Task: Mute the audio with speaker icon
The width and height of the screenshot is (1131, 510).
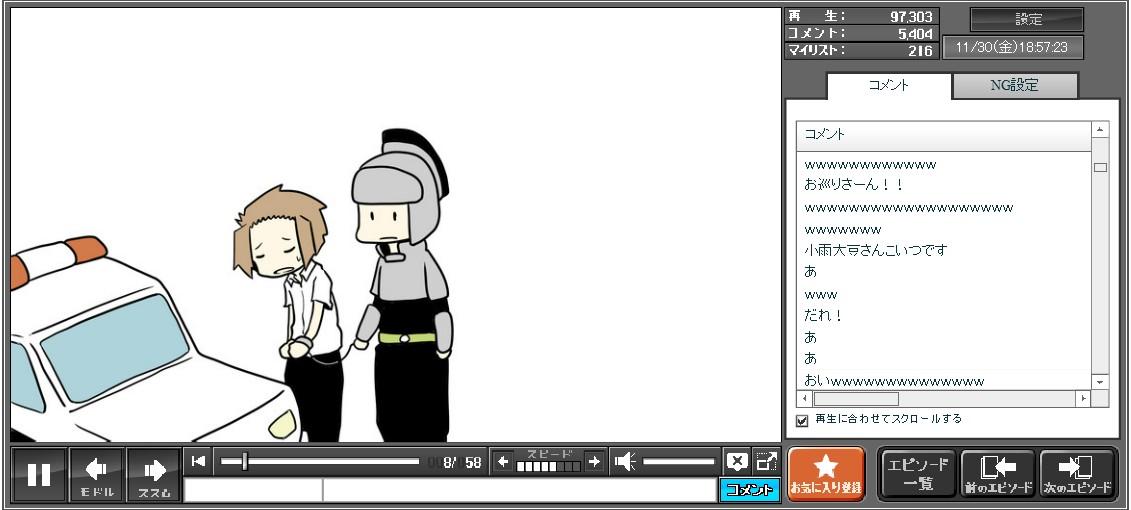Action: pyautogui.click(x=625, y=462)
